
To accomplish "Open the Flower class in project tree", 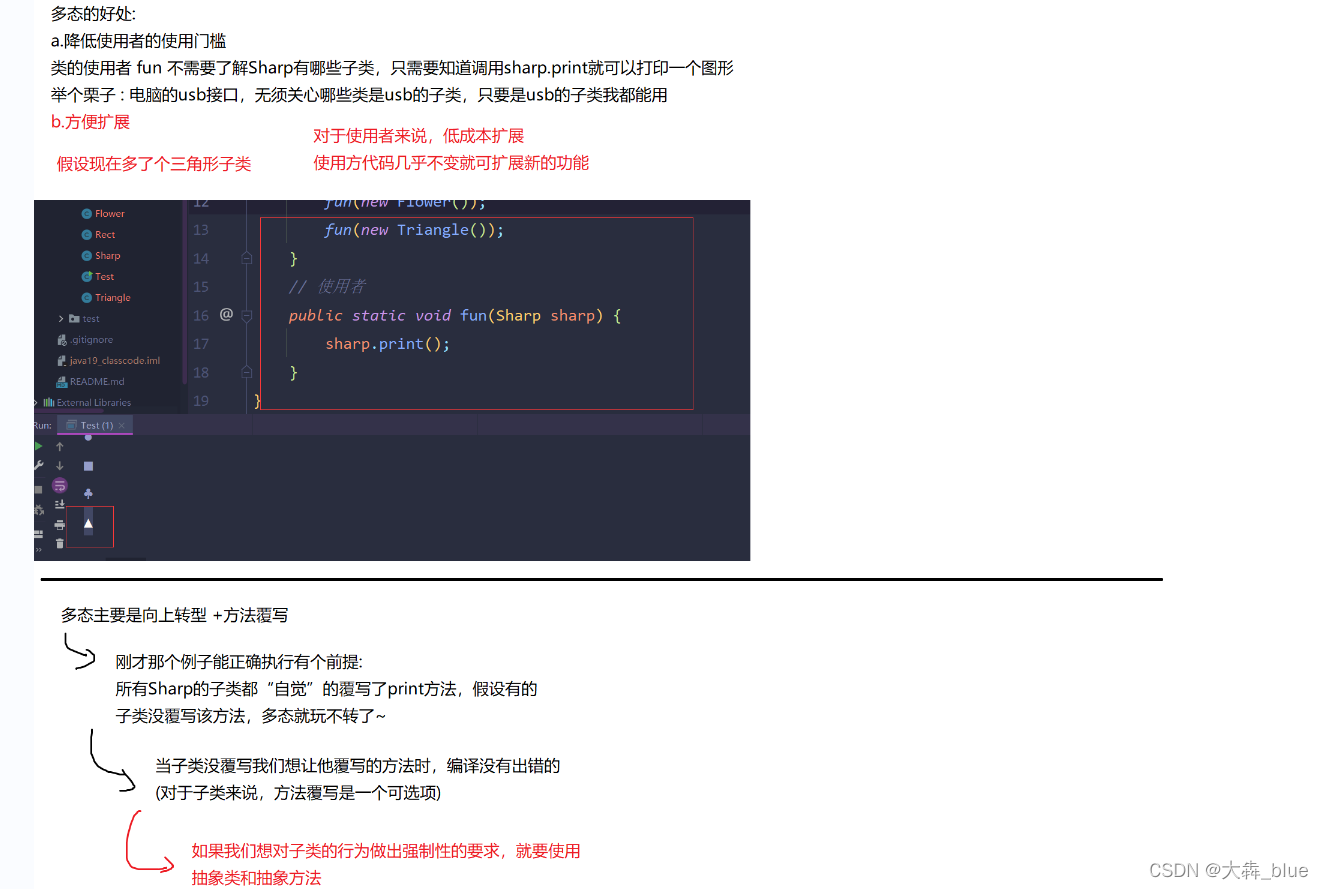I will [x=110, y=214].
